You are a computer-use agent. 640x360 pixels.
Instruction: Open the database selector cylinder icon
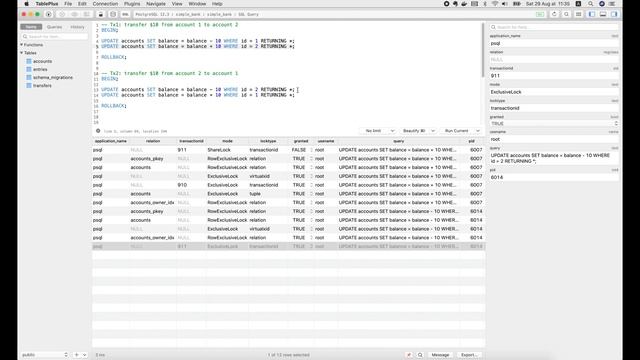tap(113, 14)
